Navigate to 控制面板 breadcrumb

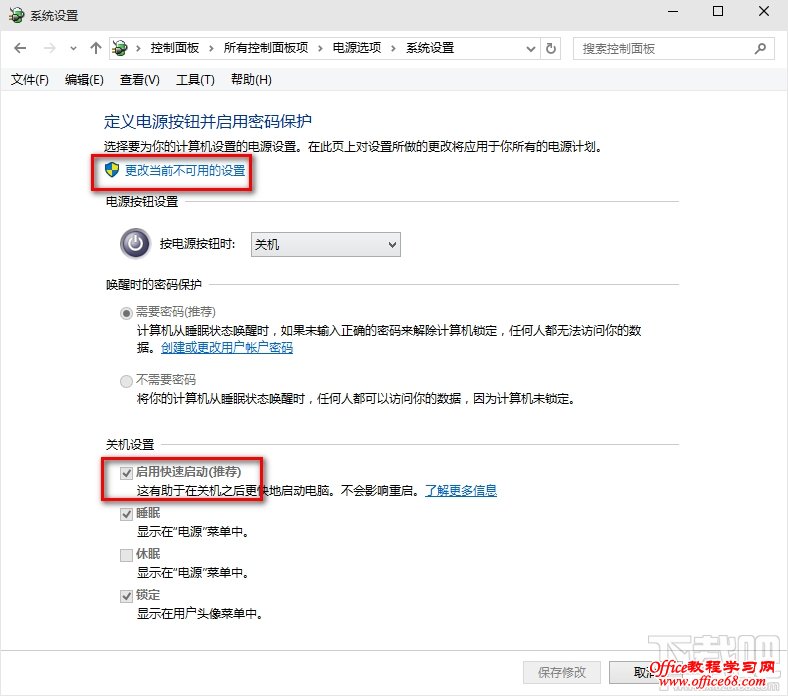pos(175,48)
